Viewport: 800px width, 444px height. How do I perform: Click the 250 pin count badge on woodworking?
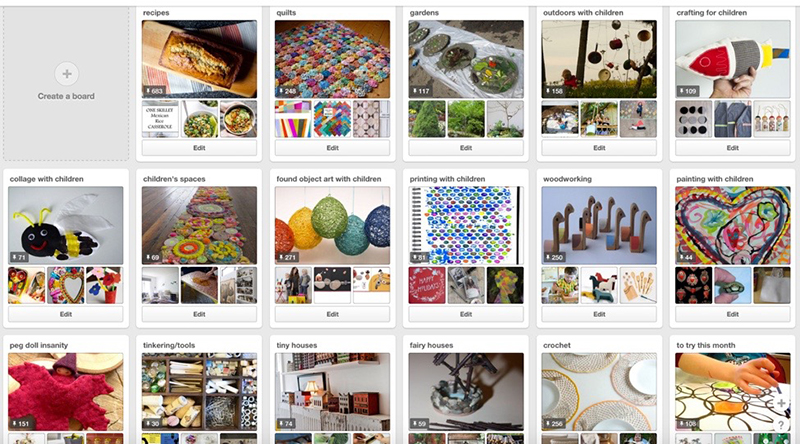coord(555,258)
